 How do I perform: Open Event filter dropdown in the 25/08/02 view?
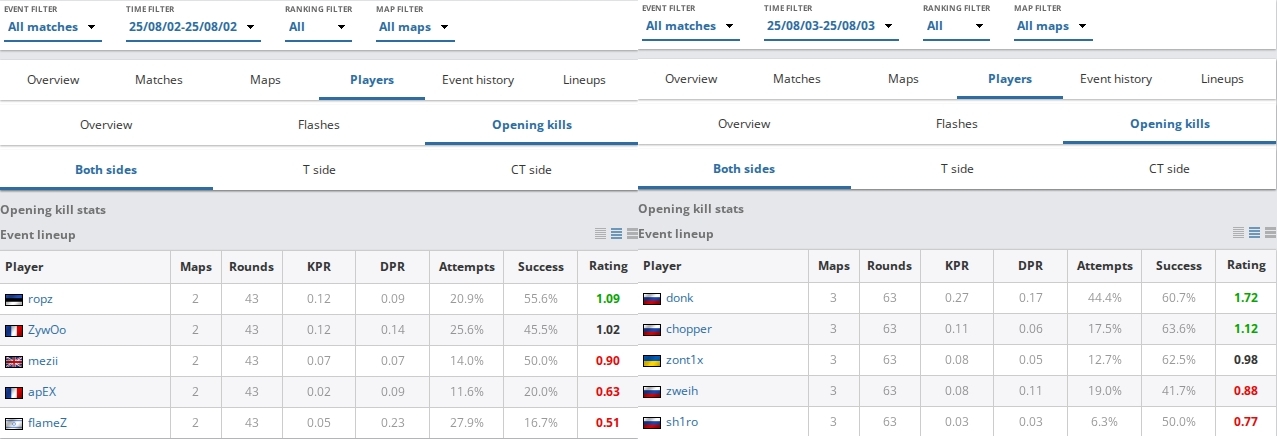click(52, 27)
